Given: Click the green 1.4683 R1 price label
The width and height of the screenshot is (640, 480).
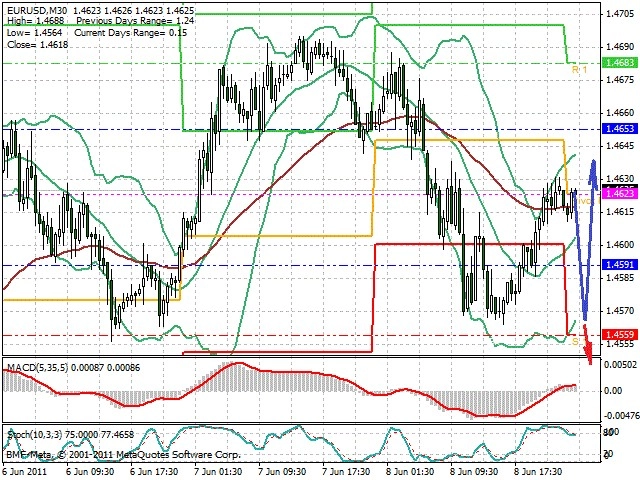Looking at the screenshot, I should 620,63.
